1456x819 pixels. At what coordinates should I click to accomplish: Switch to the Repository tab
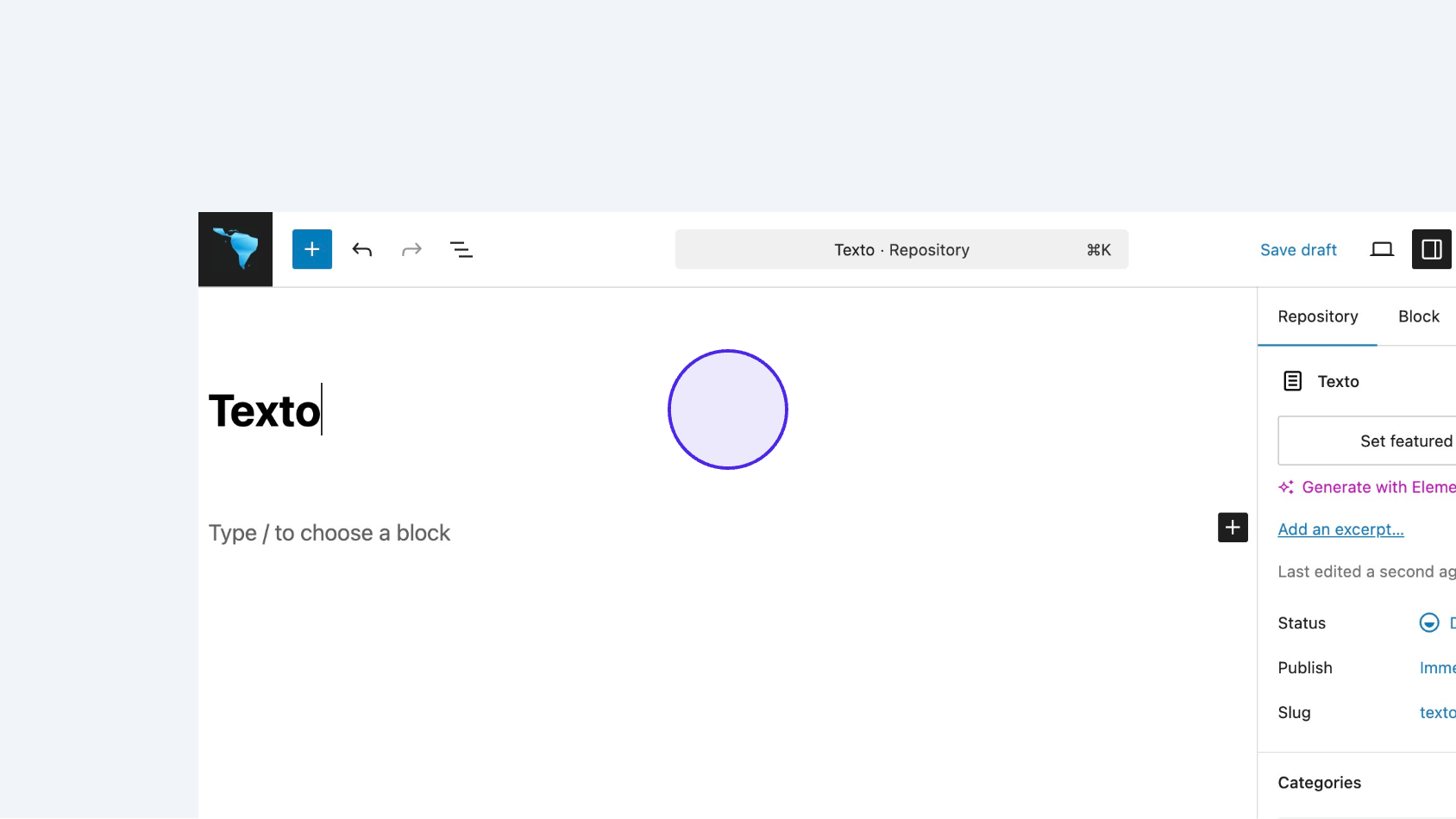pyautogui.click(x=1317, y=316)
